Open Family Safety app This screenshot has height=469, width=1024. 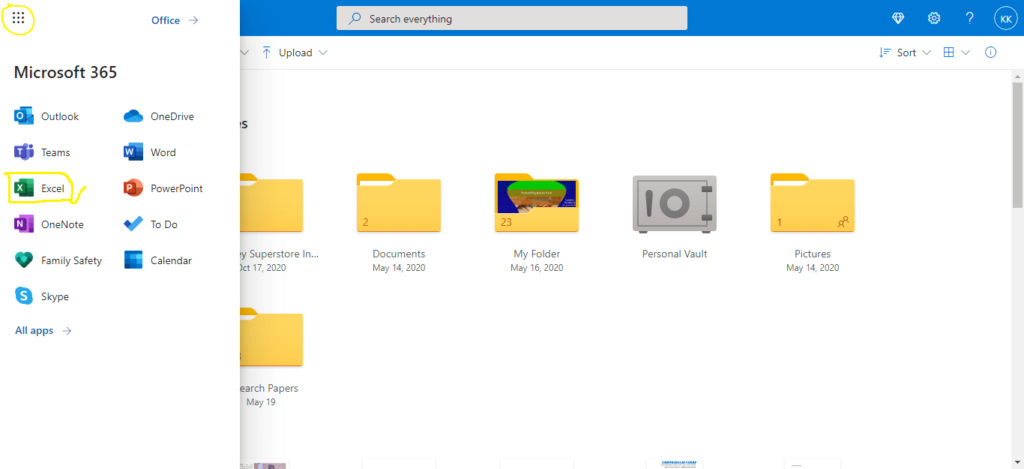tap(58, 260)
